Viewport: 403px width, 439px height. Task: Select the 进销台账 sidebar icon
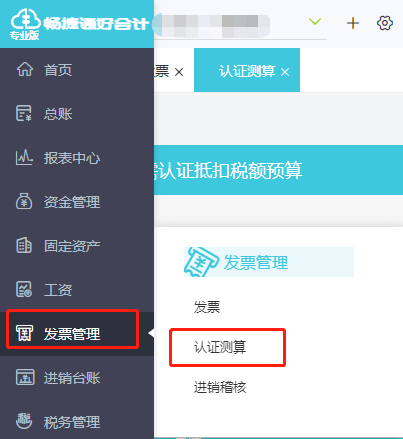(x=25, y=377)
